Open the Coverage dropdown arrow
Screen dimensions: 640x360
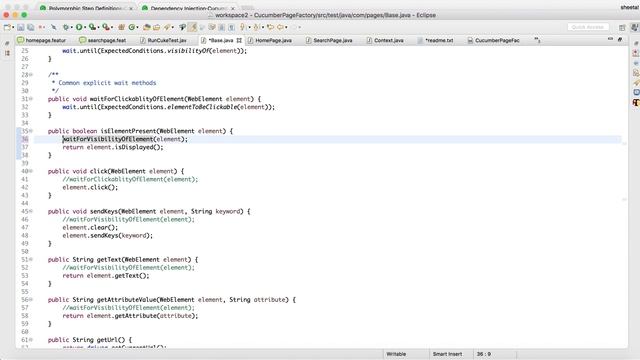click(x=98, y=27)
